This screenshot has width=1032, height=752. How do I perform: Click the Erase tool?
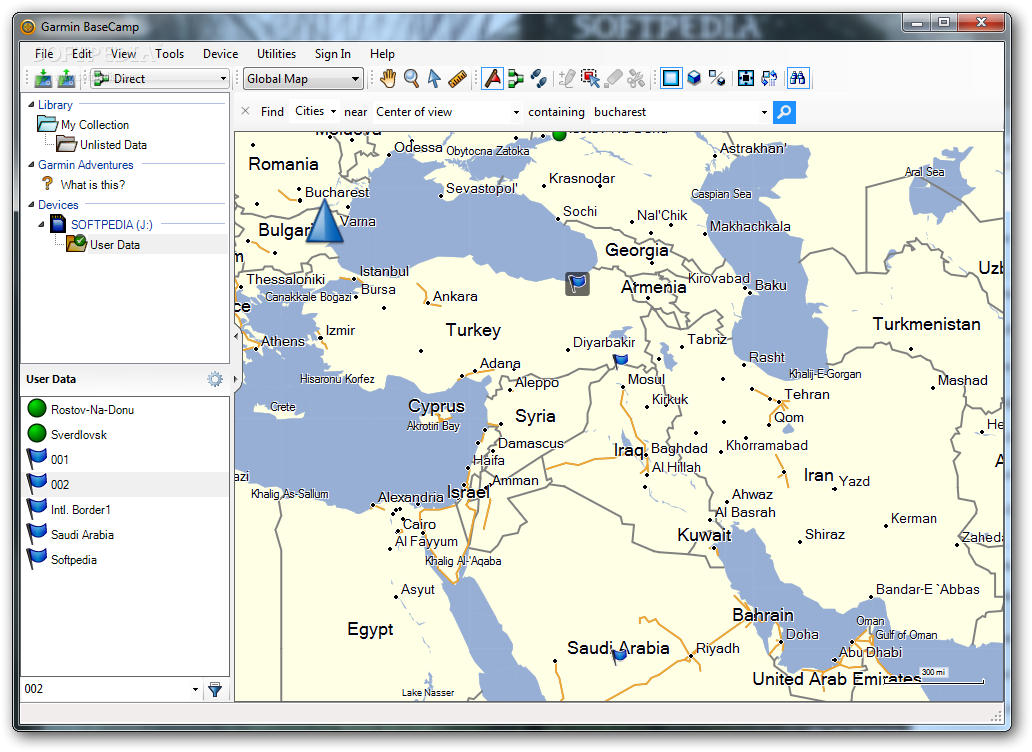613,78
